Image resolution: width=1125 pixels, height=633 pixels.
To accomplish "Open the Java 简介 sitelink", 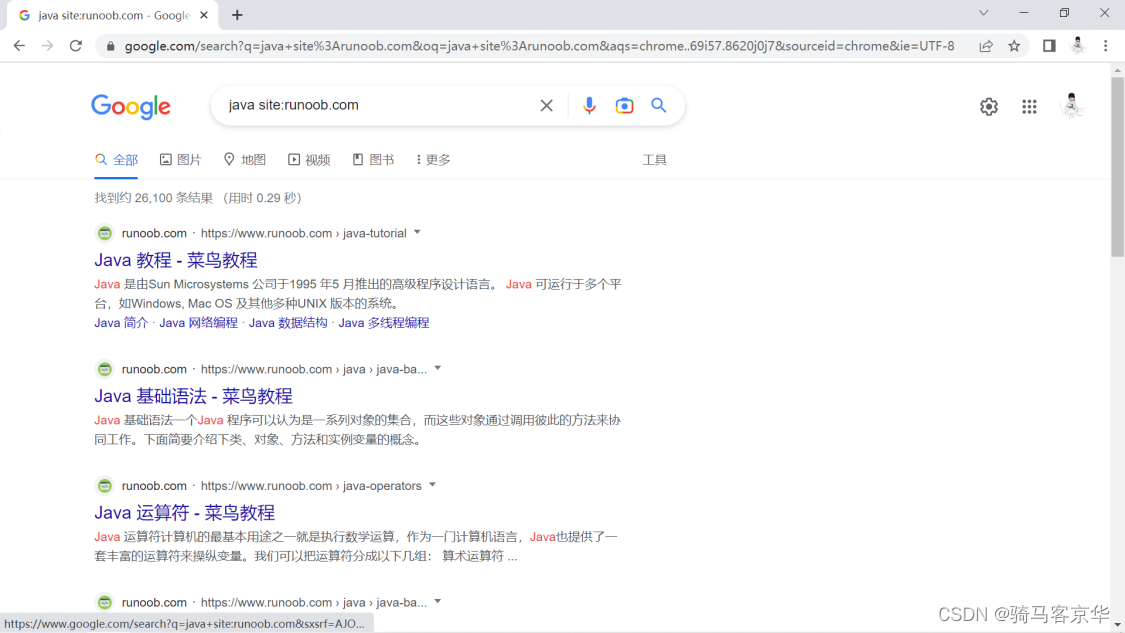I will 121,323.
